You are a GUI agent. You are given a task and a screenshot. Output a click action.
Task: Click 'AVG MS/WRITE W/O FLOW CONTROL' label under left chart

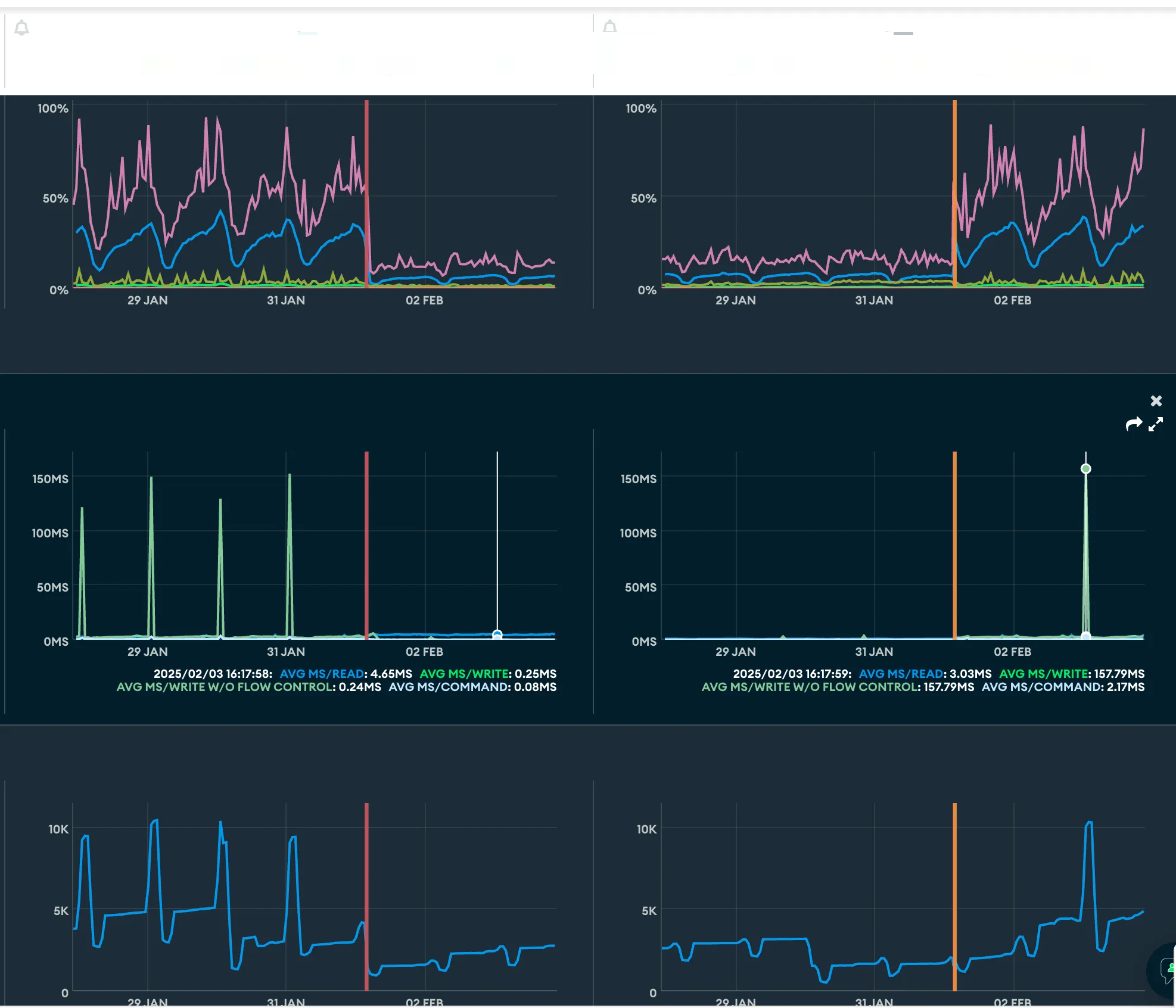224,687
